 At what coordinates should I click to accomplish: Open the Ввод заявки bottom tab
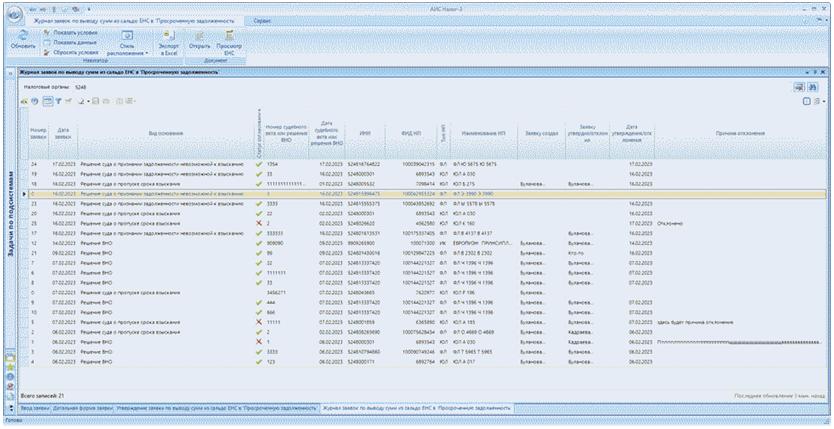coord(36,408)
